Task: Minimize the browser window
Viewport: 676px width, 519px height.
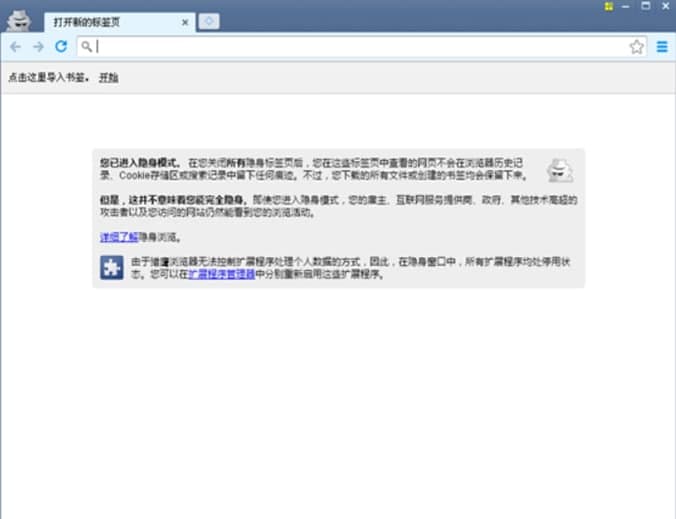Action: (x=626, y=6)
